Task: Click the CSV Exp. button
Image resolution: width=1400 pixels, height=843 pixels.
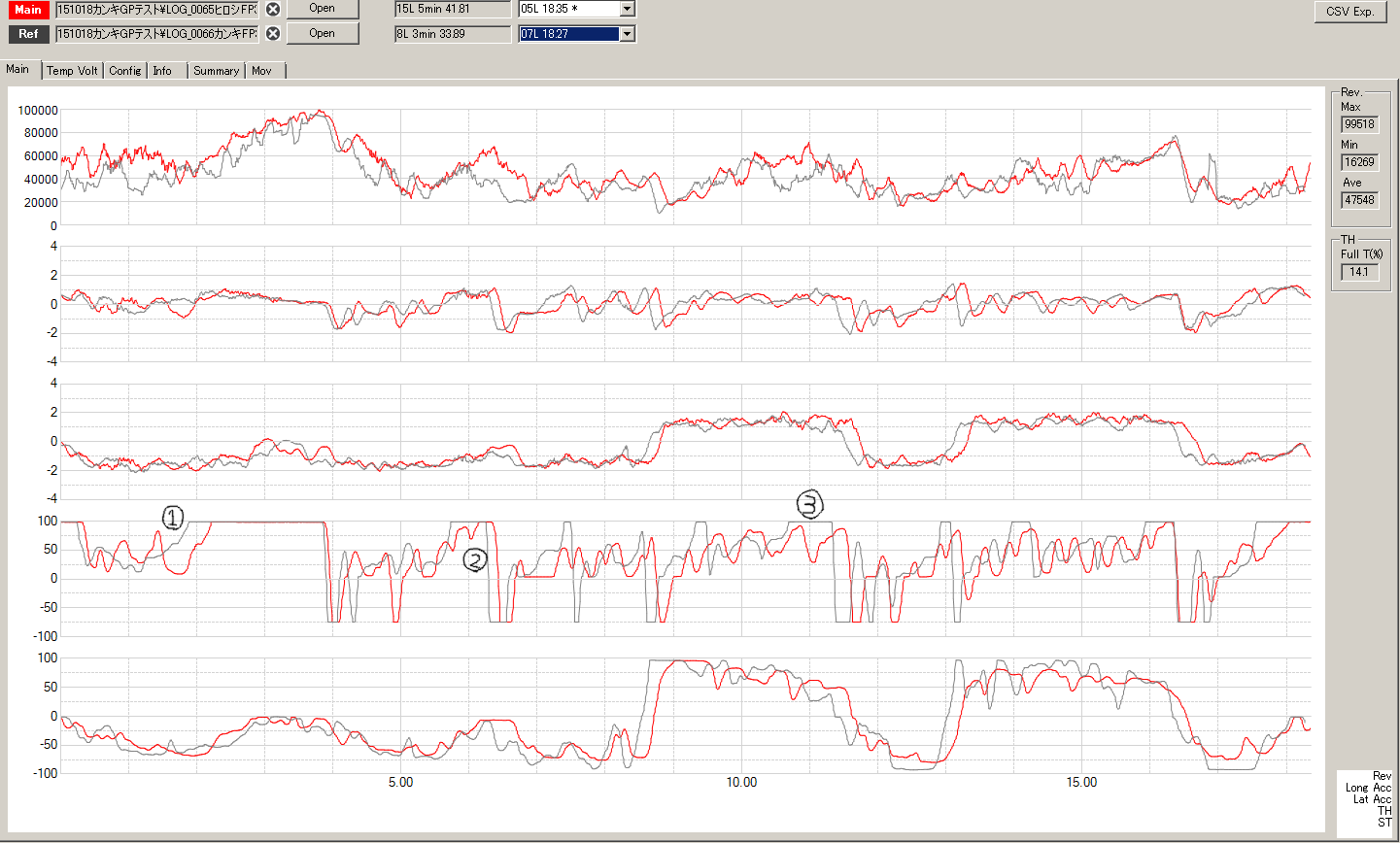Action: (x=1350, y=12)
